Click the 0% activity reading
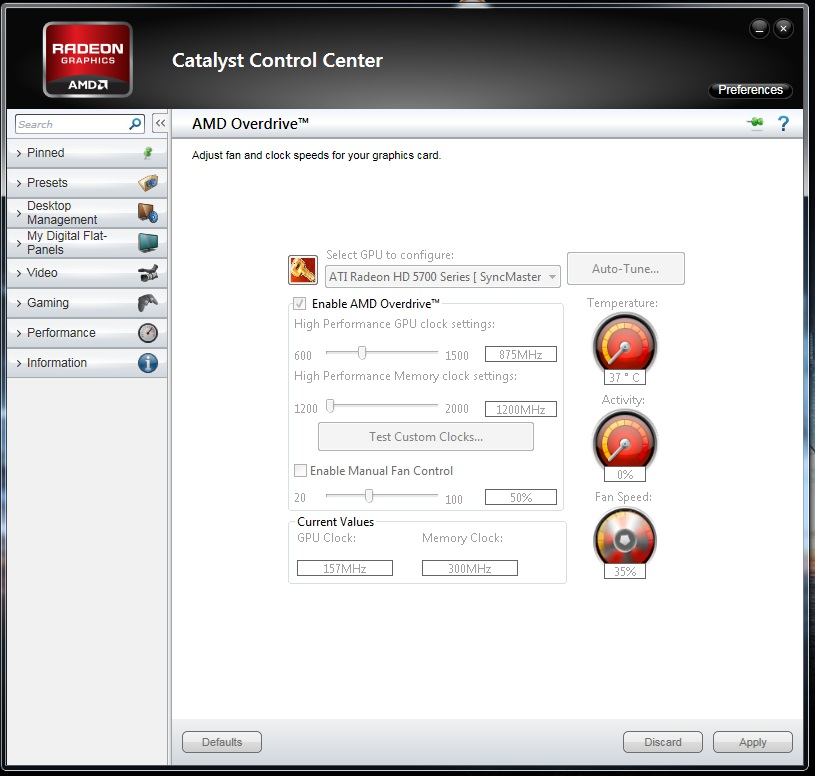Screen dimensions: 819x779 pyautogui.click(x=625, y=474)
